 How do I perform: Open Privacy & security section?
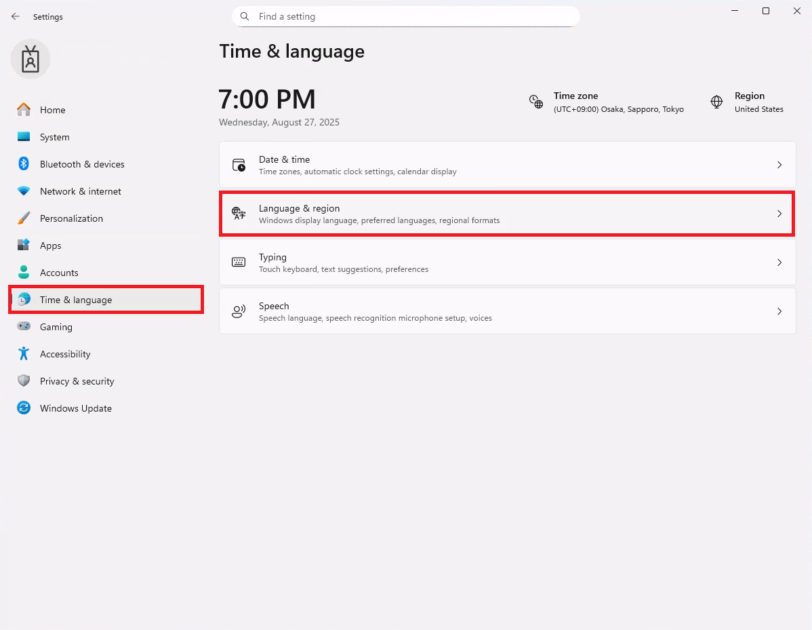coord(106,381)
